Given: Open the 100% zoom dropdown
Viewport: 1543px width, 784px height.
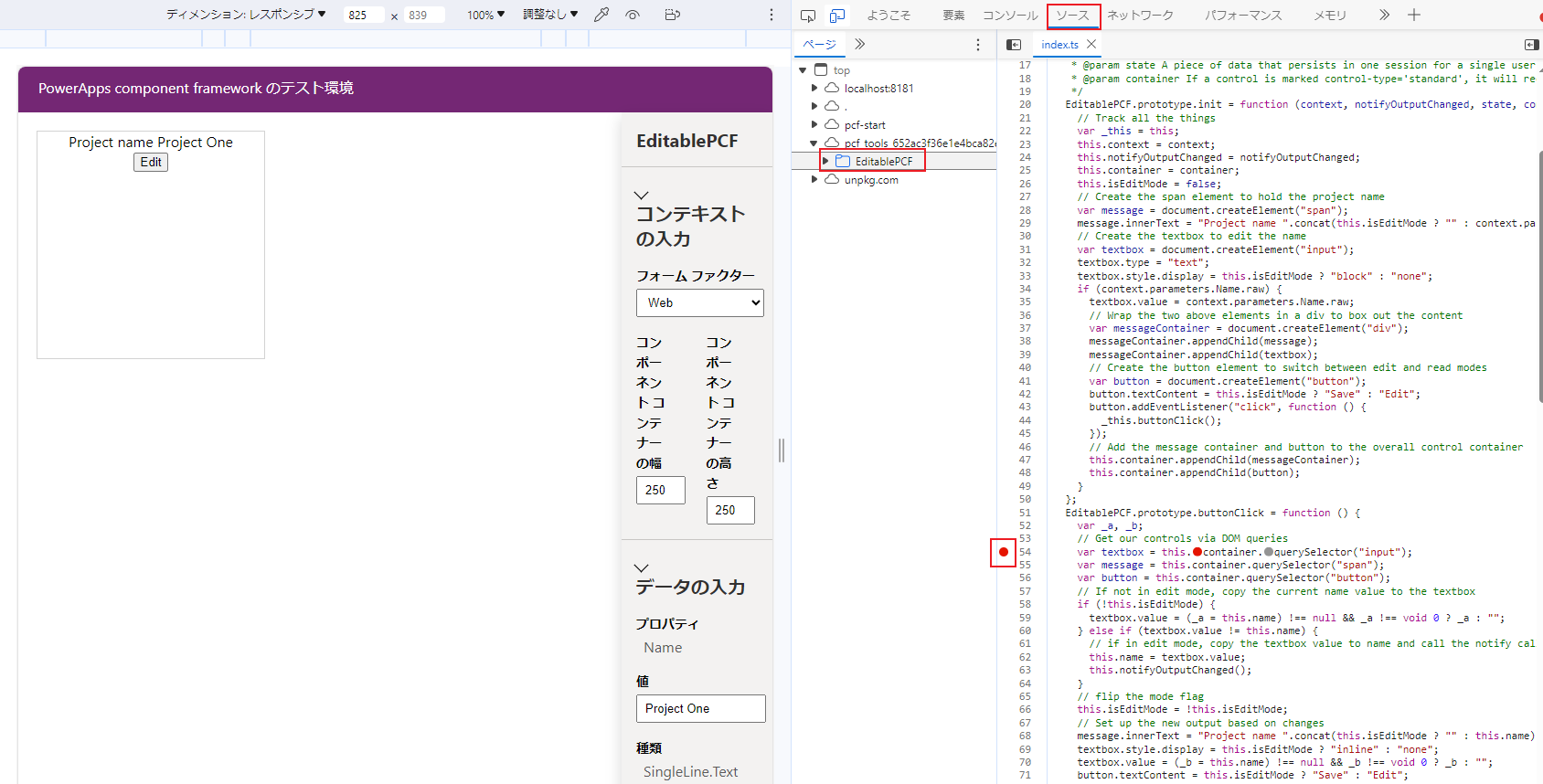Looking at the screenshot, I should tap(485, 15).
